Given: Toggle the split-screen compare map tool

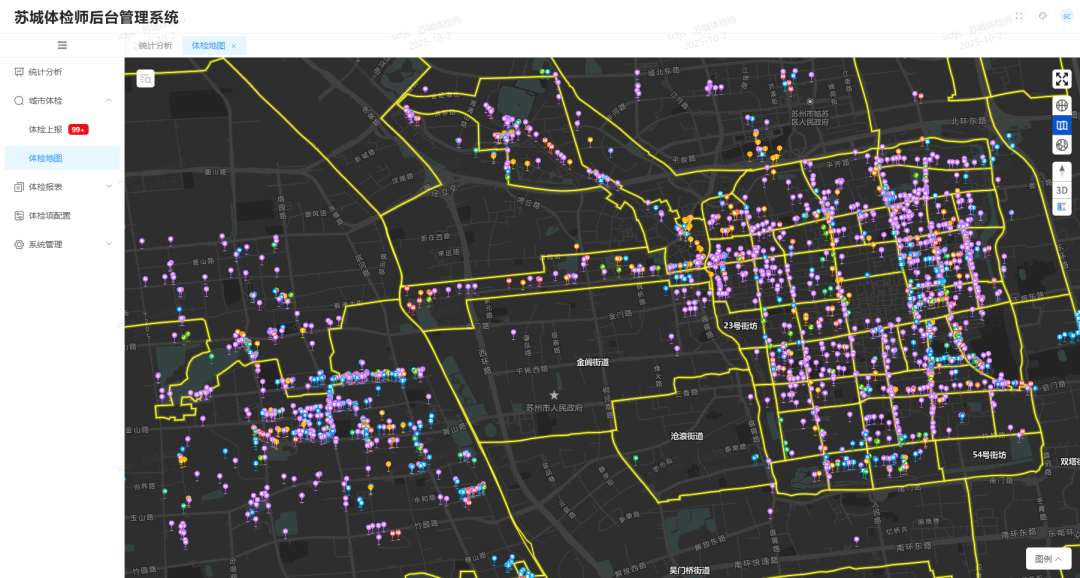Looking at the screenshot, I should tap(1062, 207).
